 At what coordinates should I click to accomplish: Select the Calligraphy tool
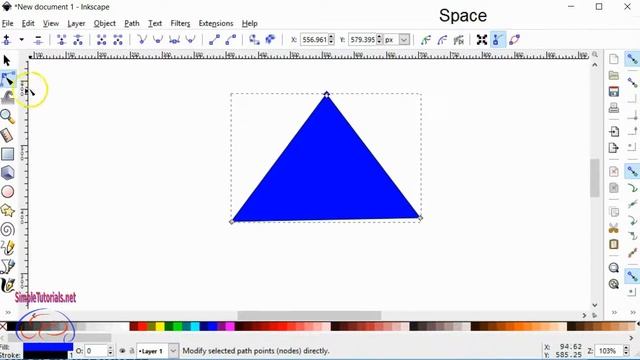click(x=7, y=285)
